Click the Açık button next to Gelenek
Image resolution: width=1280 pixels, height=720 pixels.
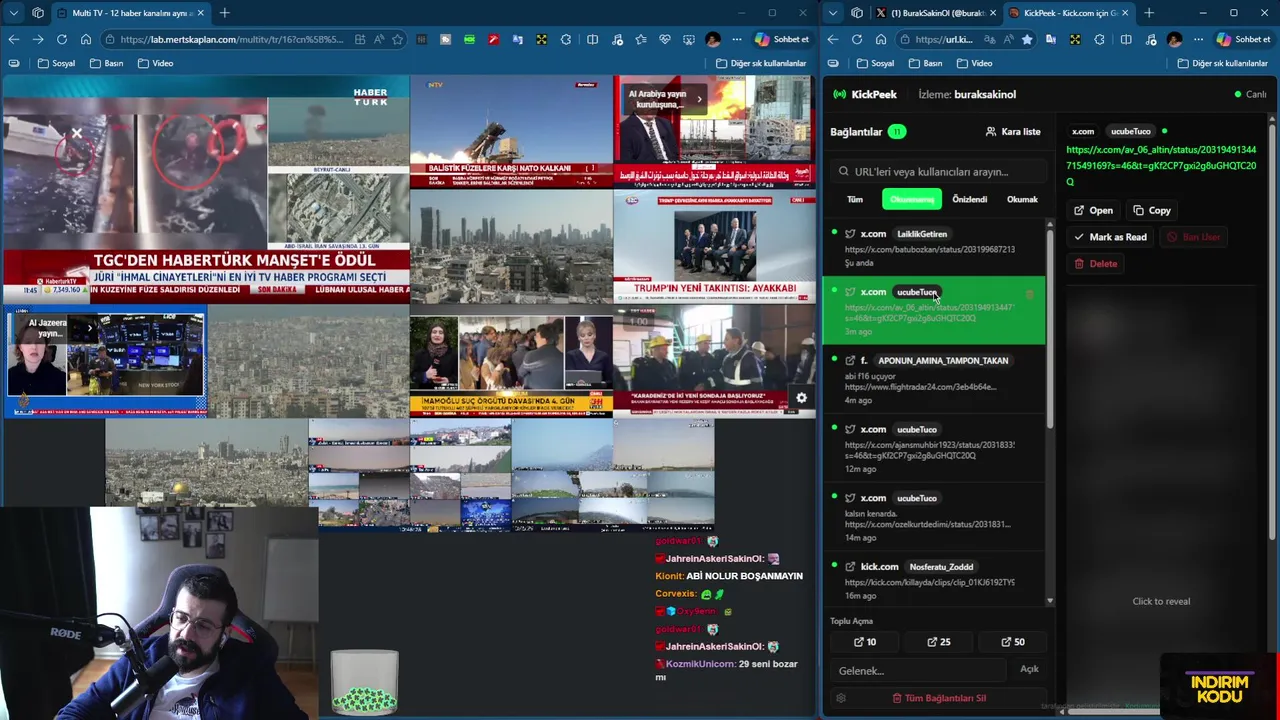[1029, 669]
